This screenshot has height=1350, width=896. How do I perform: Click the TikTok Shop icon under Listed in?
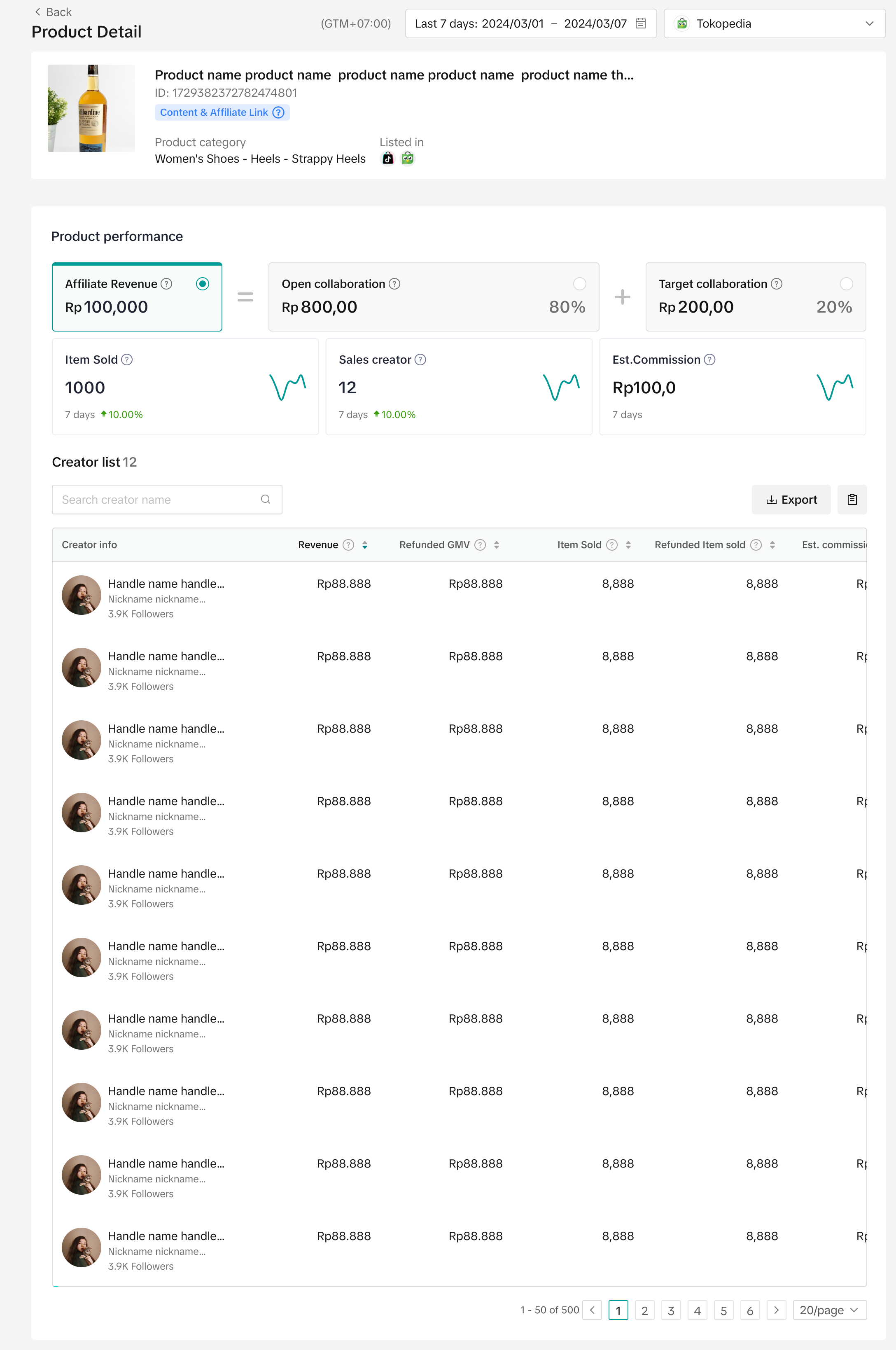point(388,159)
